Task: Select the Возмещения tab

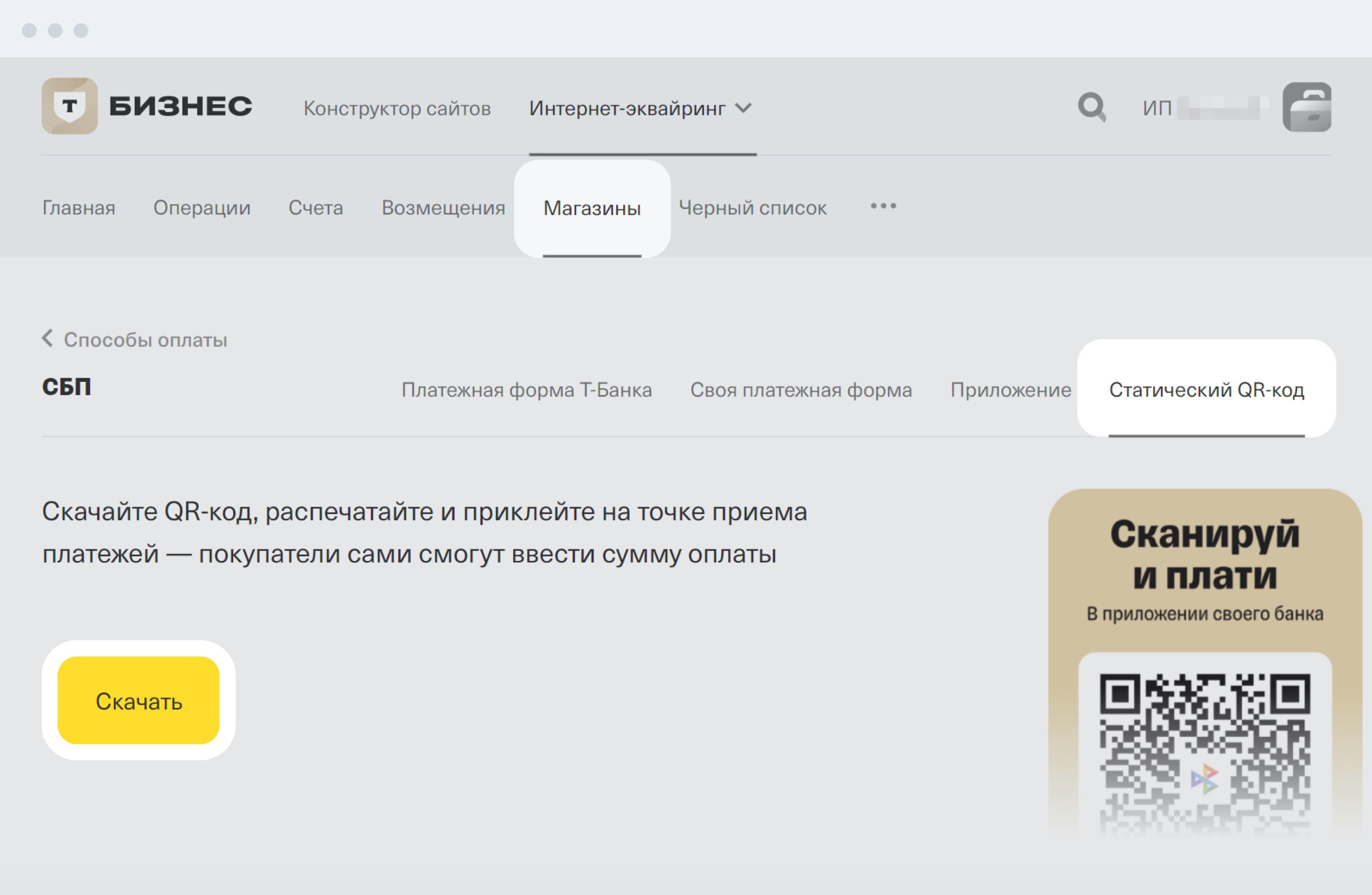Action: pos(443,208)
